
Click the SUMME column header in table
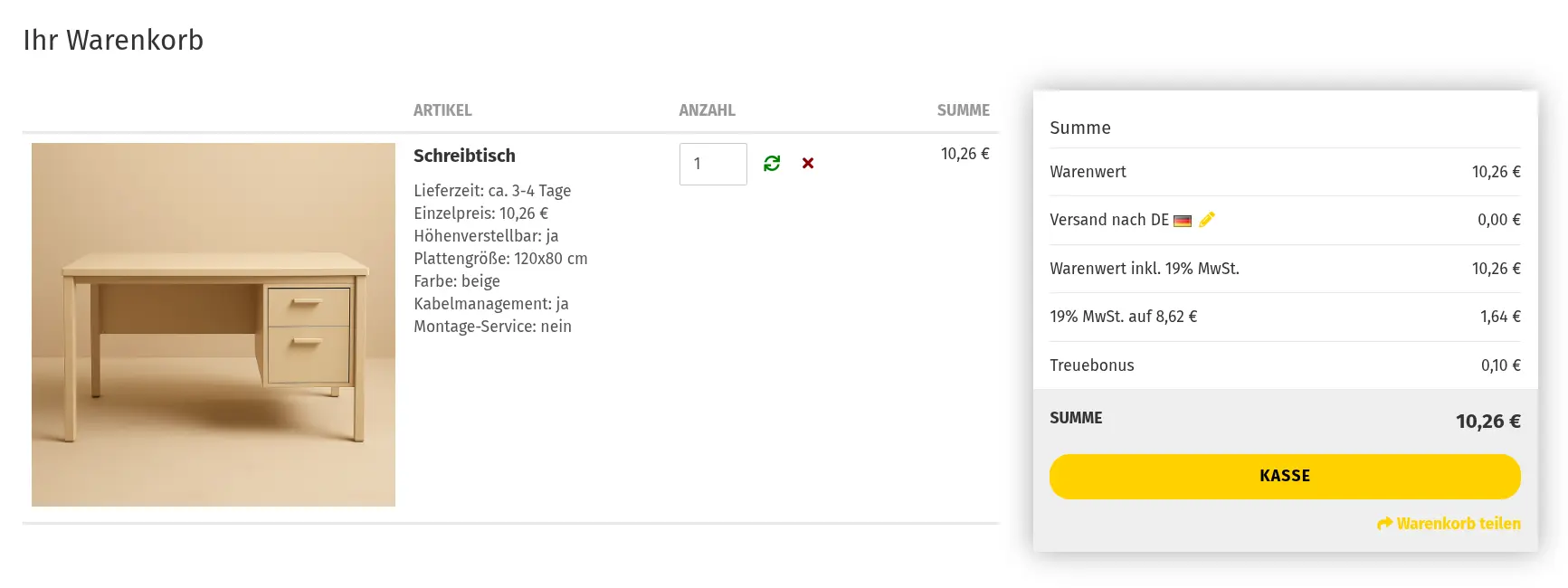(963, 110)
